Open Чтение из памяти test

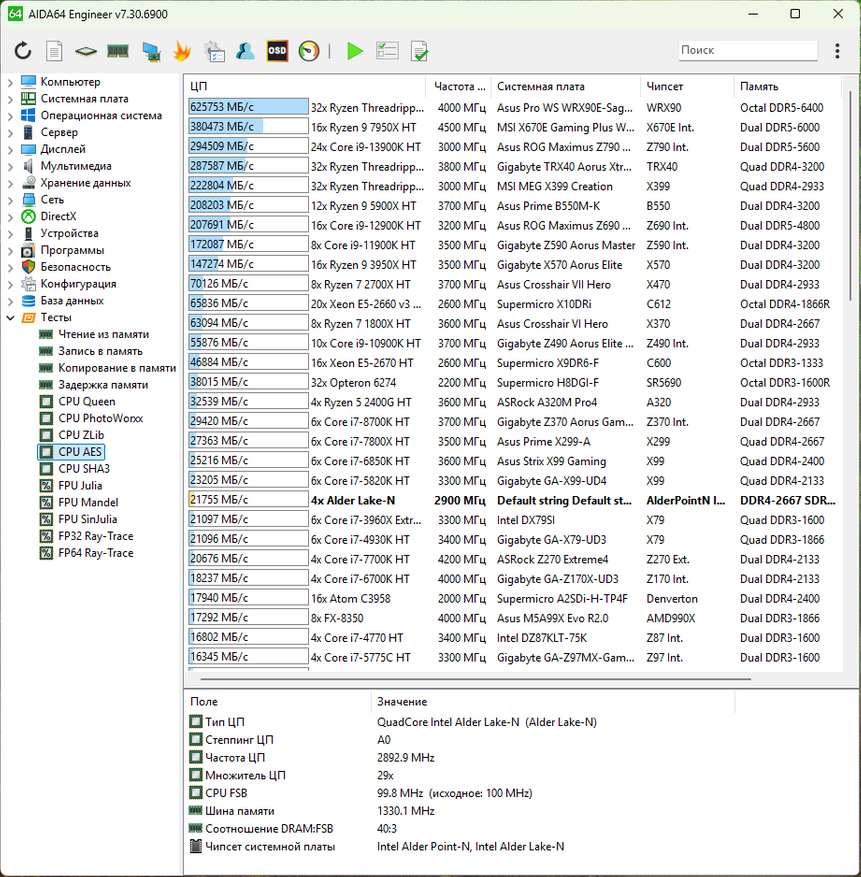[x=103, y=334]
